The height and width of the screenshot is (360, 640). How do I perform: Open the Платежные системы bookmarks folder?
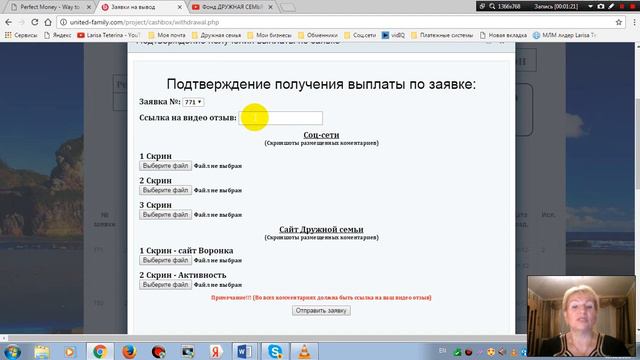pos(442,36)
